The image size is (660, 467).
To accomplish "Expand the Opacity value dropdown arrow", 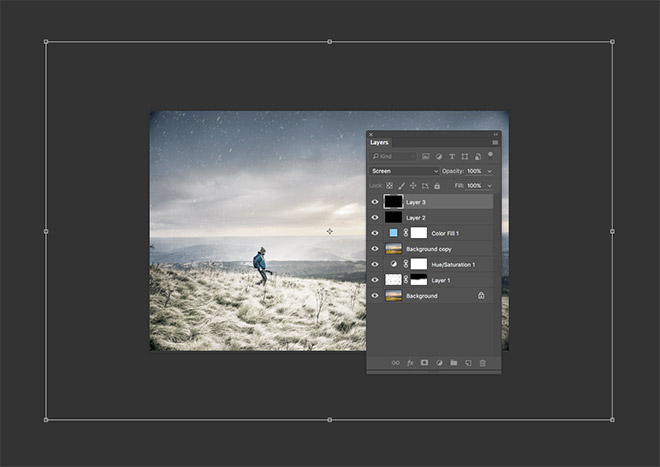I will click(489, 171).
